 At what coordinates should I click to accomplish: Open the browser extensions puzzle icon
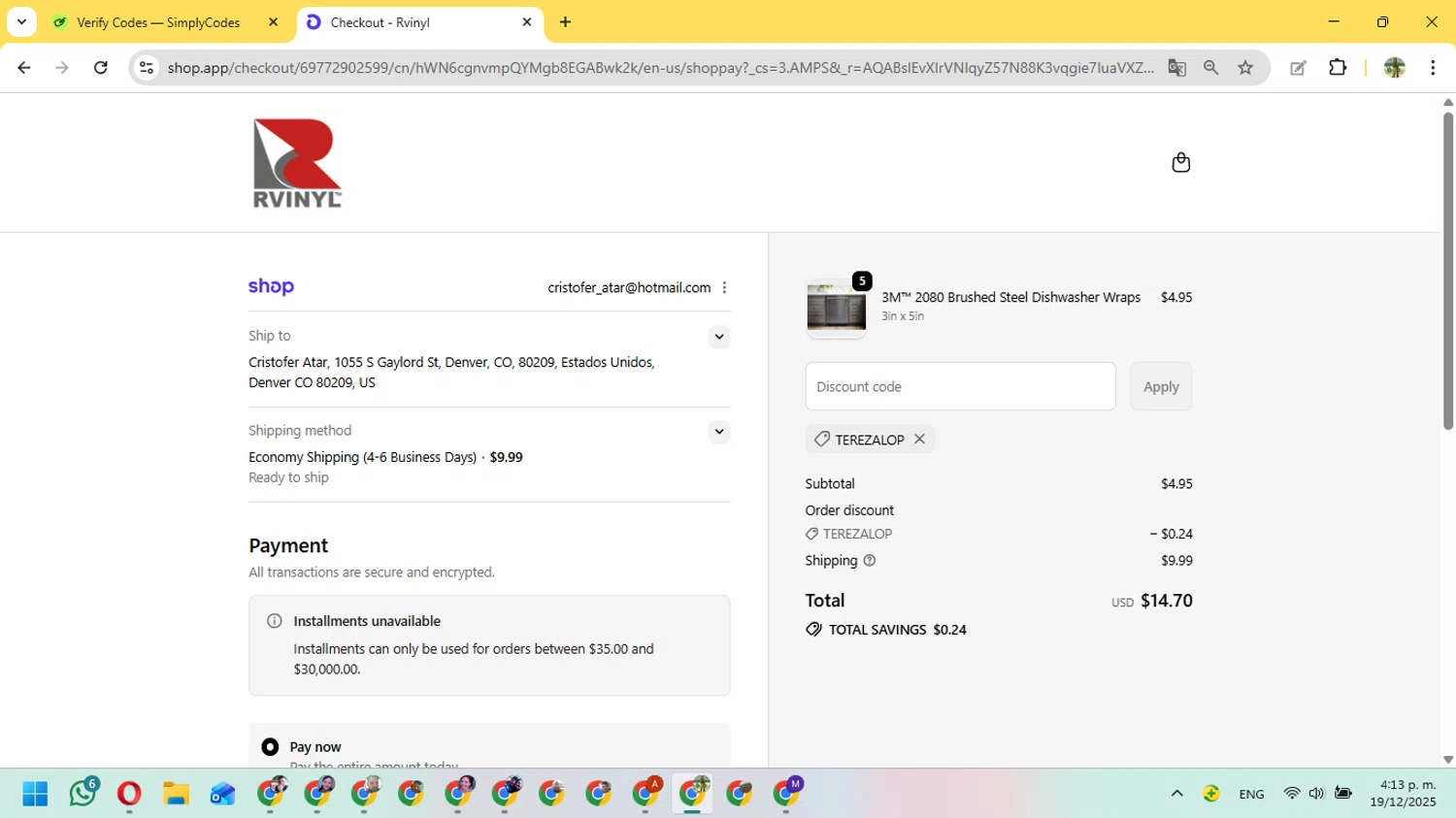point(1338,68)
